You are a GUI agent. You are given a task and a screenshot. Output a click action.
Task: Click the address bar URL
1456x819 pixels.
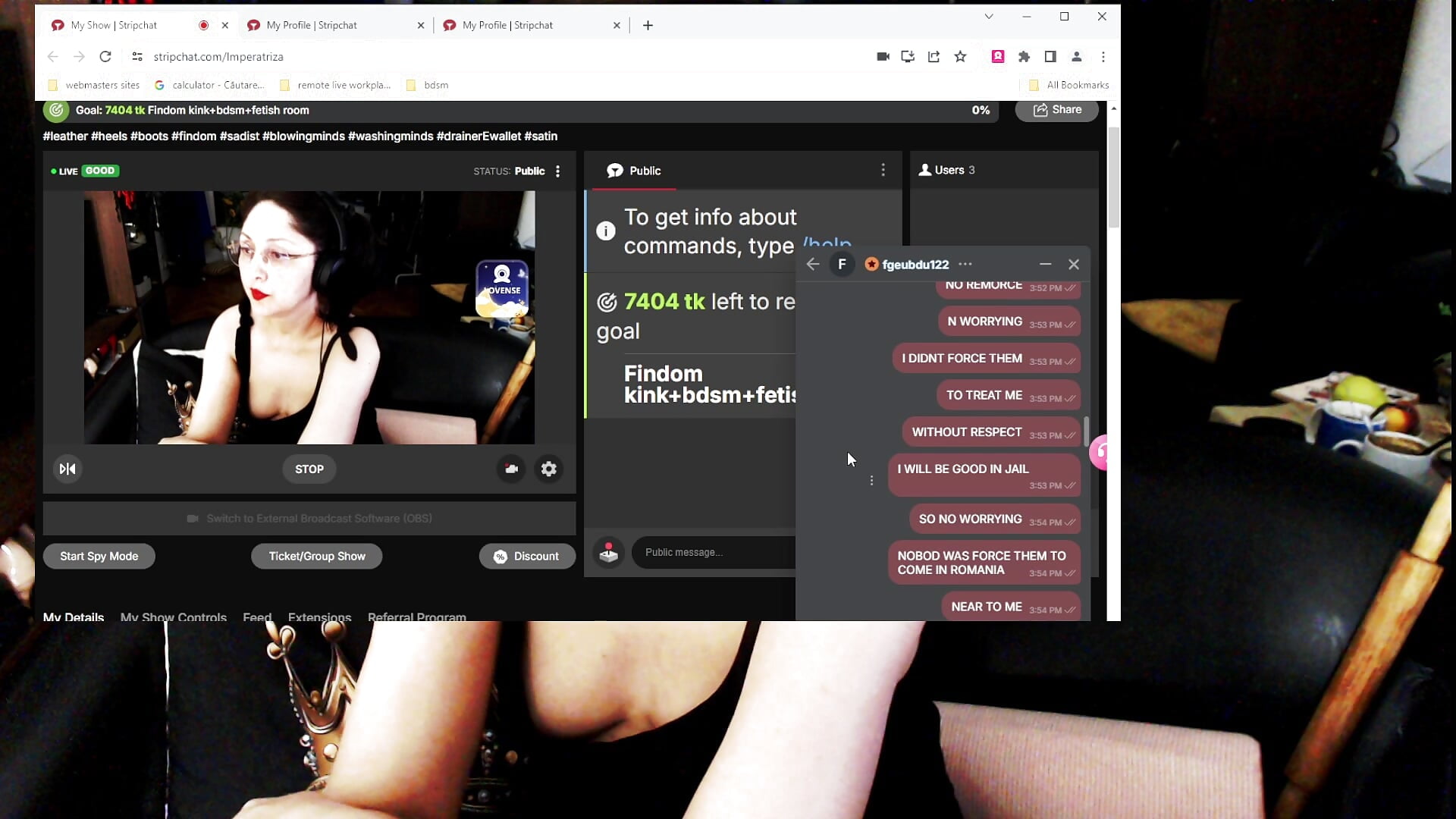[x=218, y=57]
